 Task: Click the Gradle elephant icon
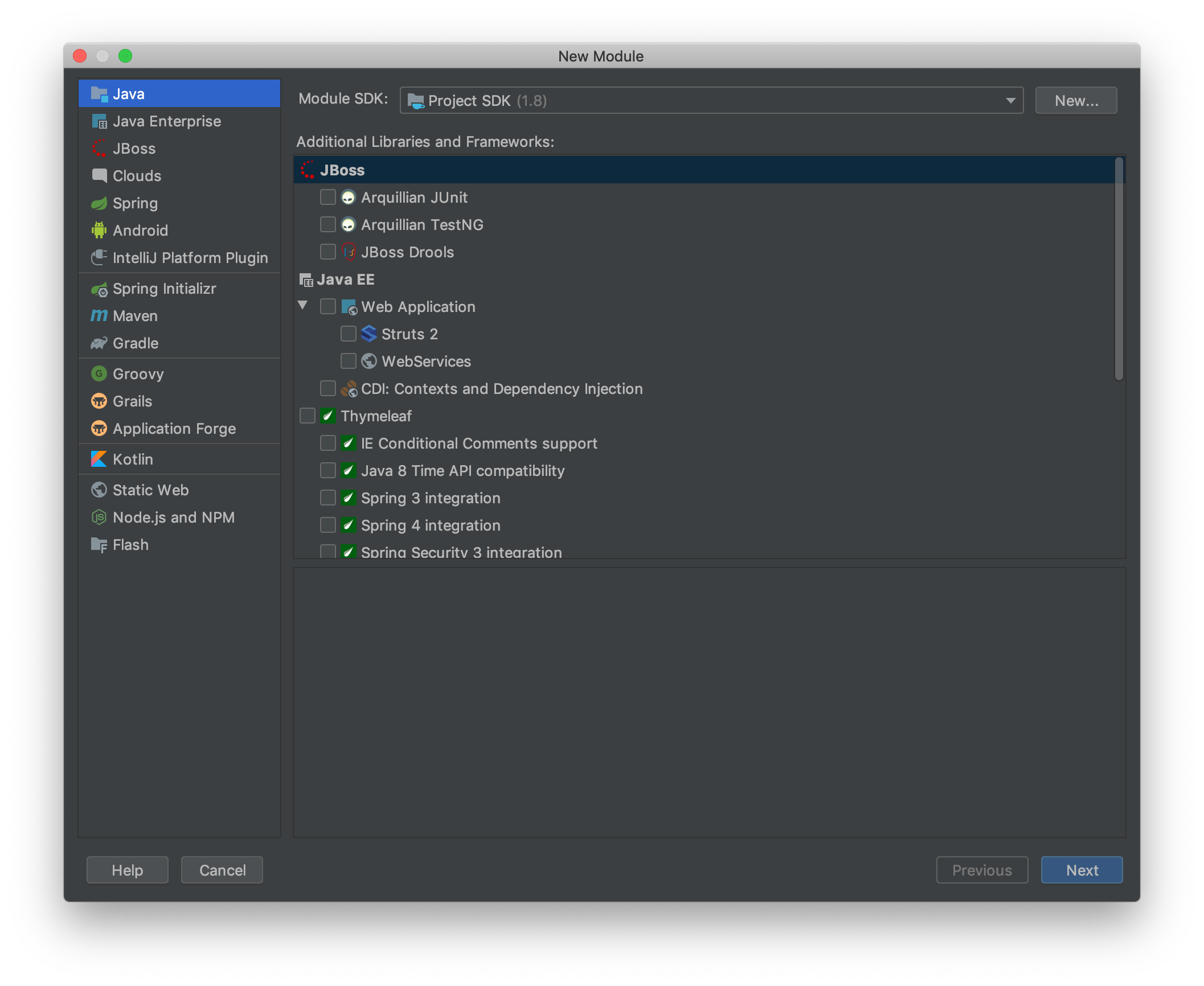(99, 343)
